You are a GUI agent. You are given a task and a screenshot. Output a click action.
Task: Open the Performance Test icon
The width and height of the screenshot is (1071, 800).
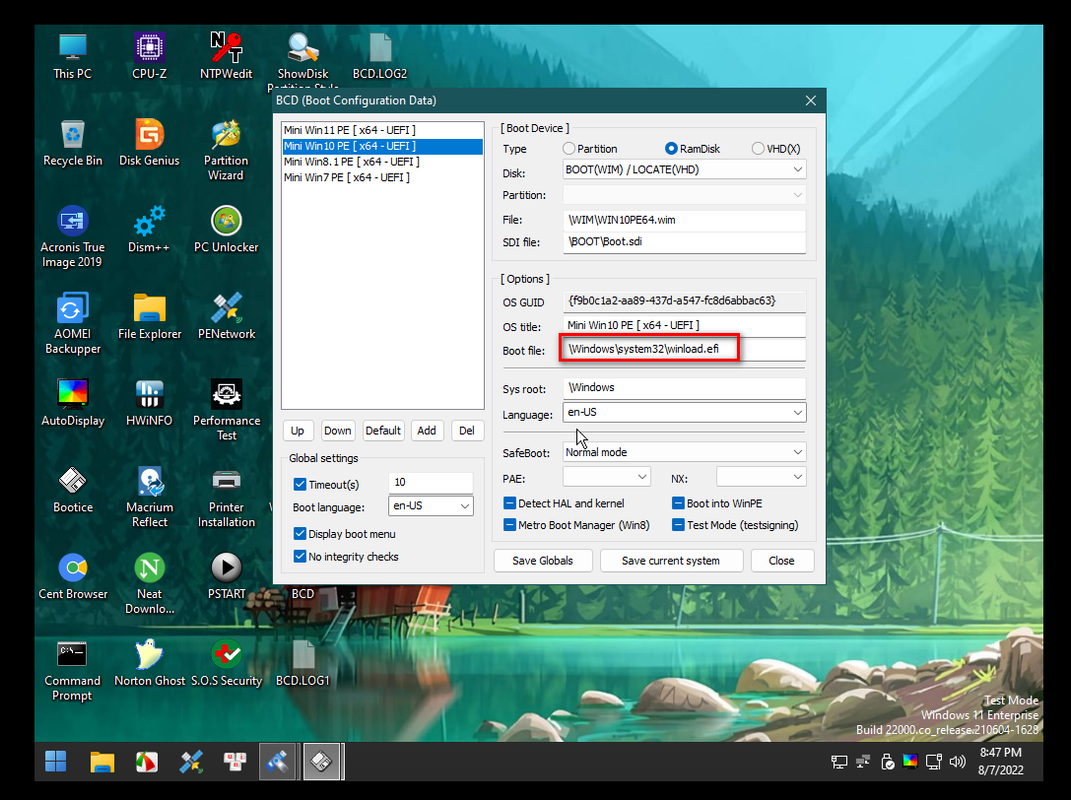pyautogui.click(x=226, y=410)
